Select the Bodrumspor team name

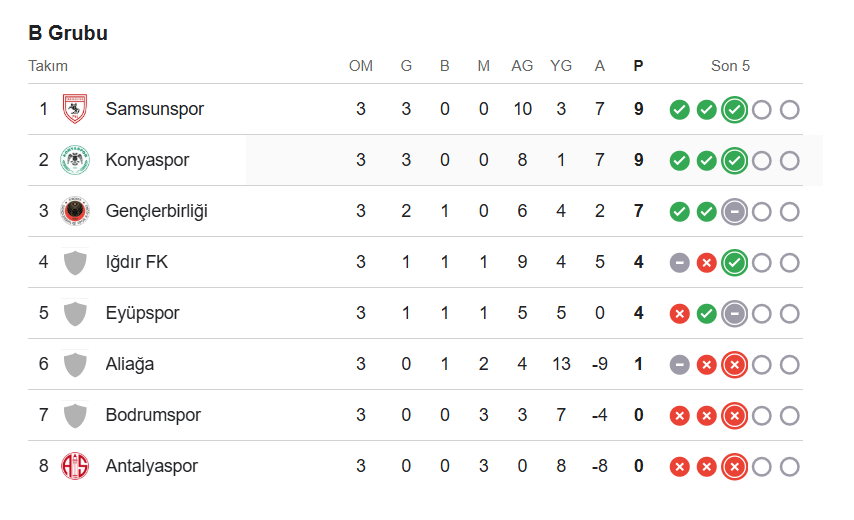153,415
